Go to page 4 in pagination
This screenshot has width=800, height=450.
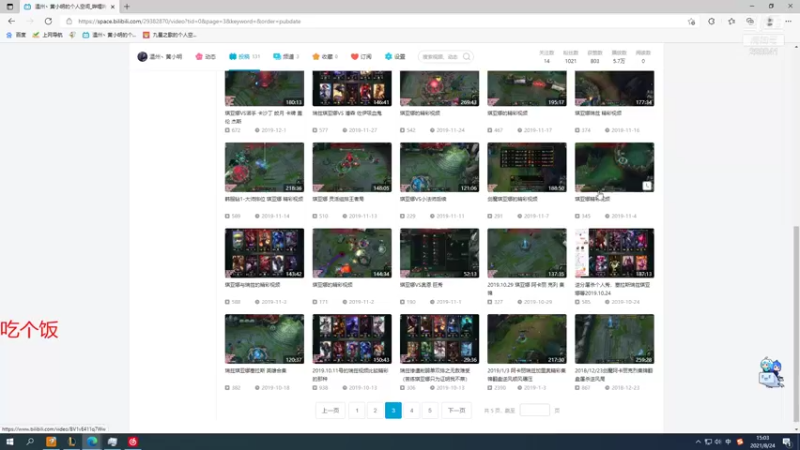(x=412, y=410)
